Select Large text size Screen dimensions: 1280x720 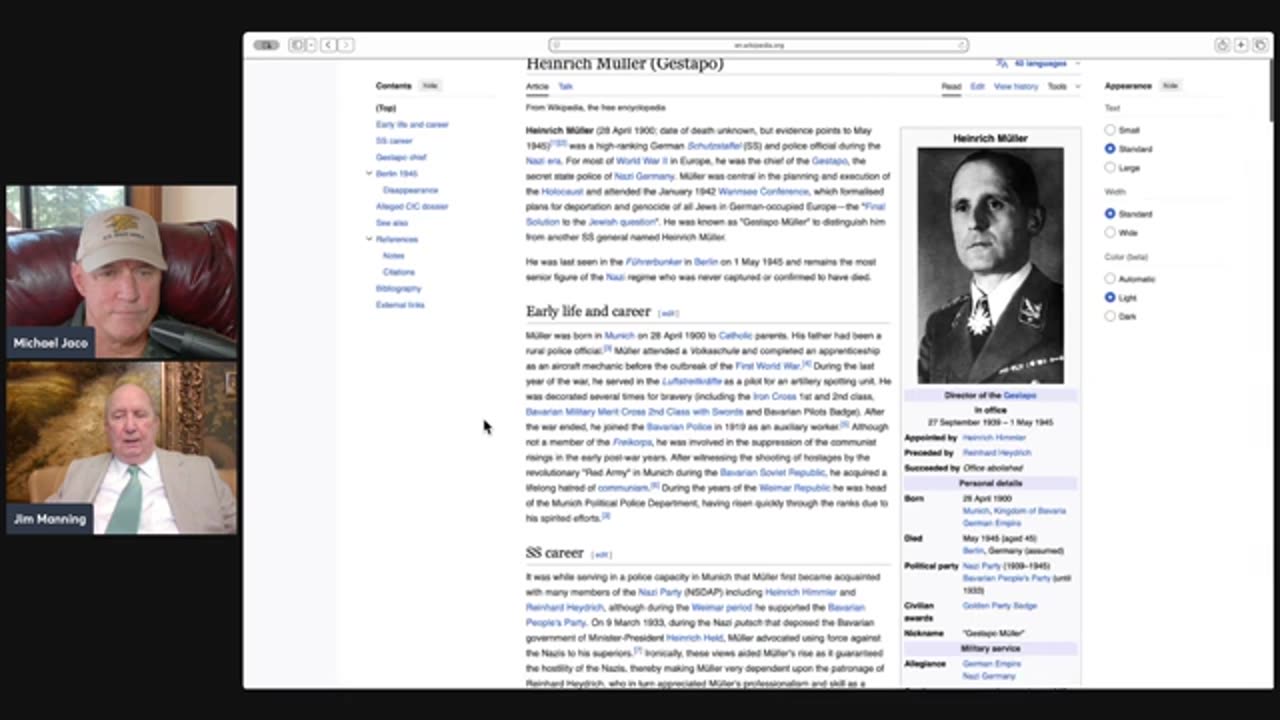coord(1110,168)
